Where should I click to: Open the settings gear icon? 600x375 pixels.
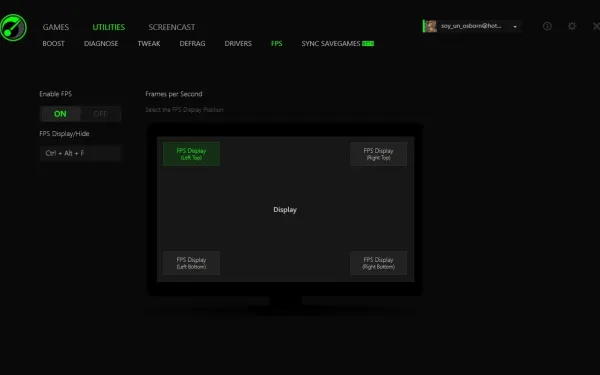coord(572,26)
